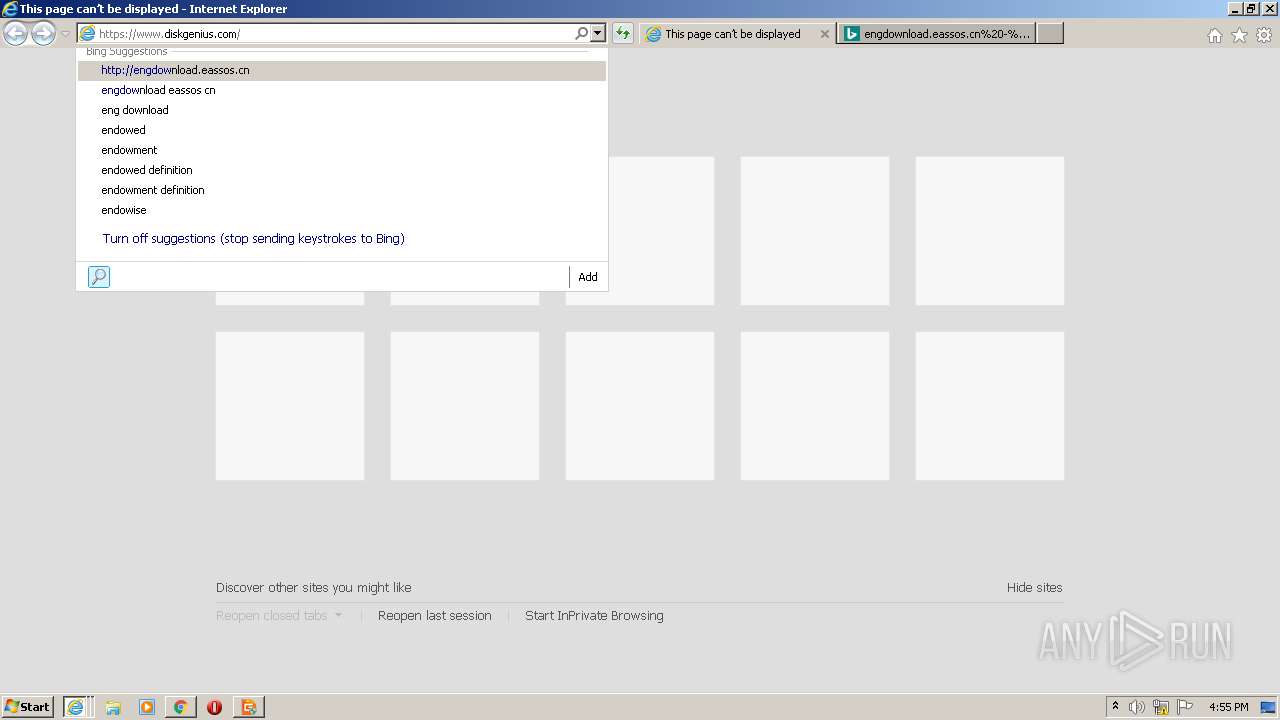The width and height of the screenshot is (1280, 720).
Task: Click the volume speaker tray icon
Action: (x=1137, y=707)
